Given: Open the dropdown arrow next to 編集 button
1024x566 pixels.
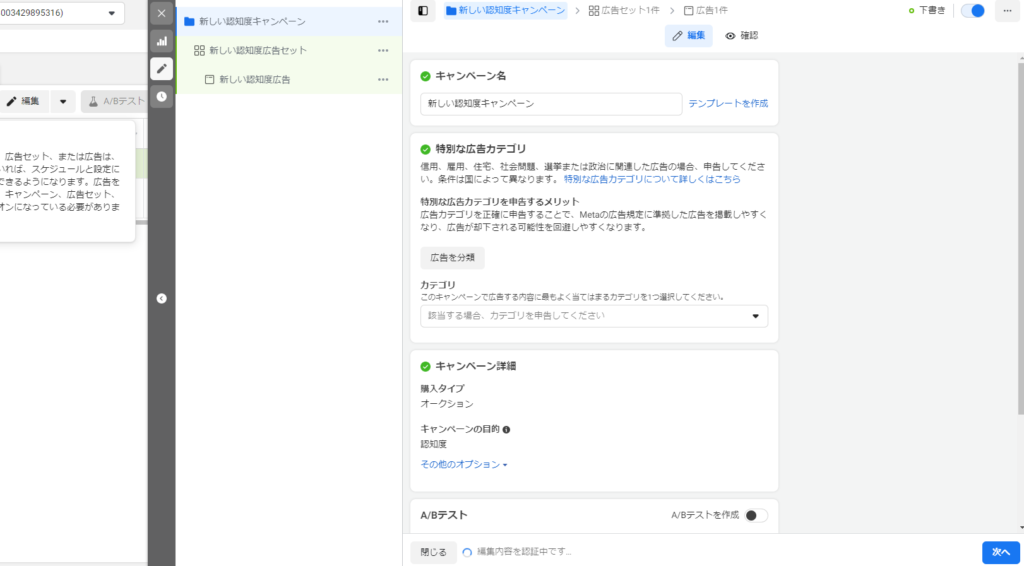Looking at the screenshot, I should tap(63, 101).
